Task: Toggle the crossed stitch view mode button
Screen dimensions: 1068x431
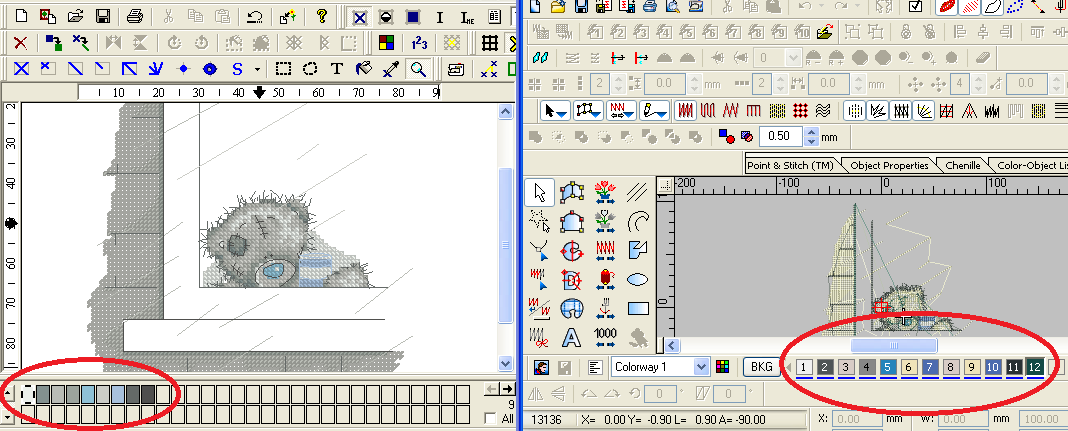Action: (360, 17)
